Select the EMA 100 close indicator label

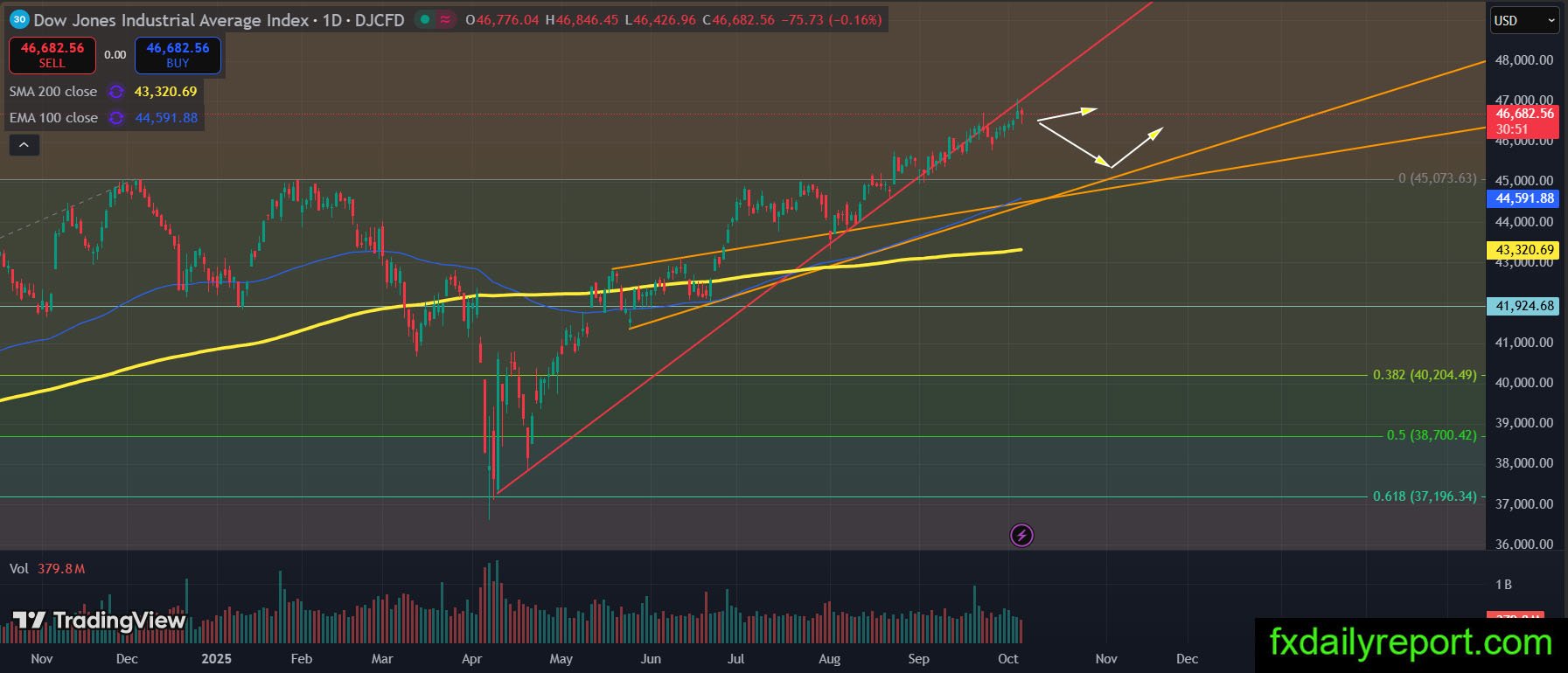53,118
